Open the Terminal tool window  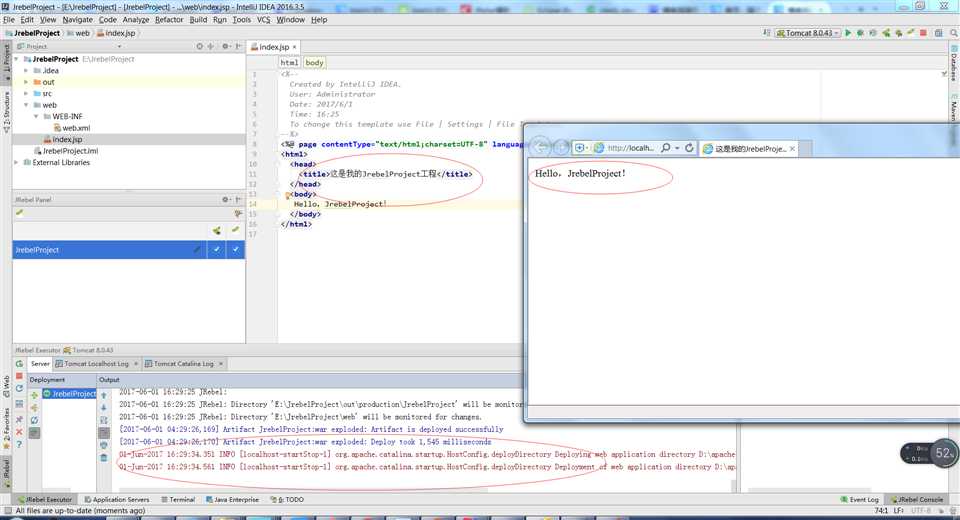[178, 500]
